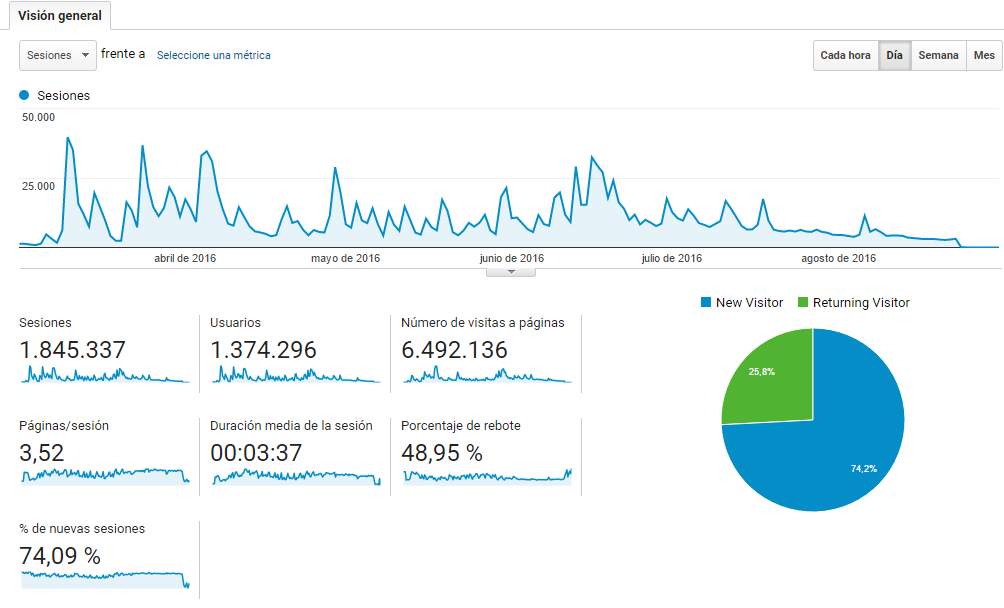This screenshot has height=608, width=1004.
Task: Click 'Duración media de la sesión' sparkline
Action: [295, 477]
